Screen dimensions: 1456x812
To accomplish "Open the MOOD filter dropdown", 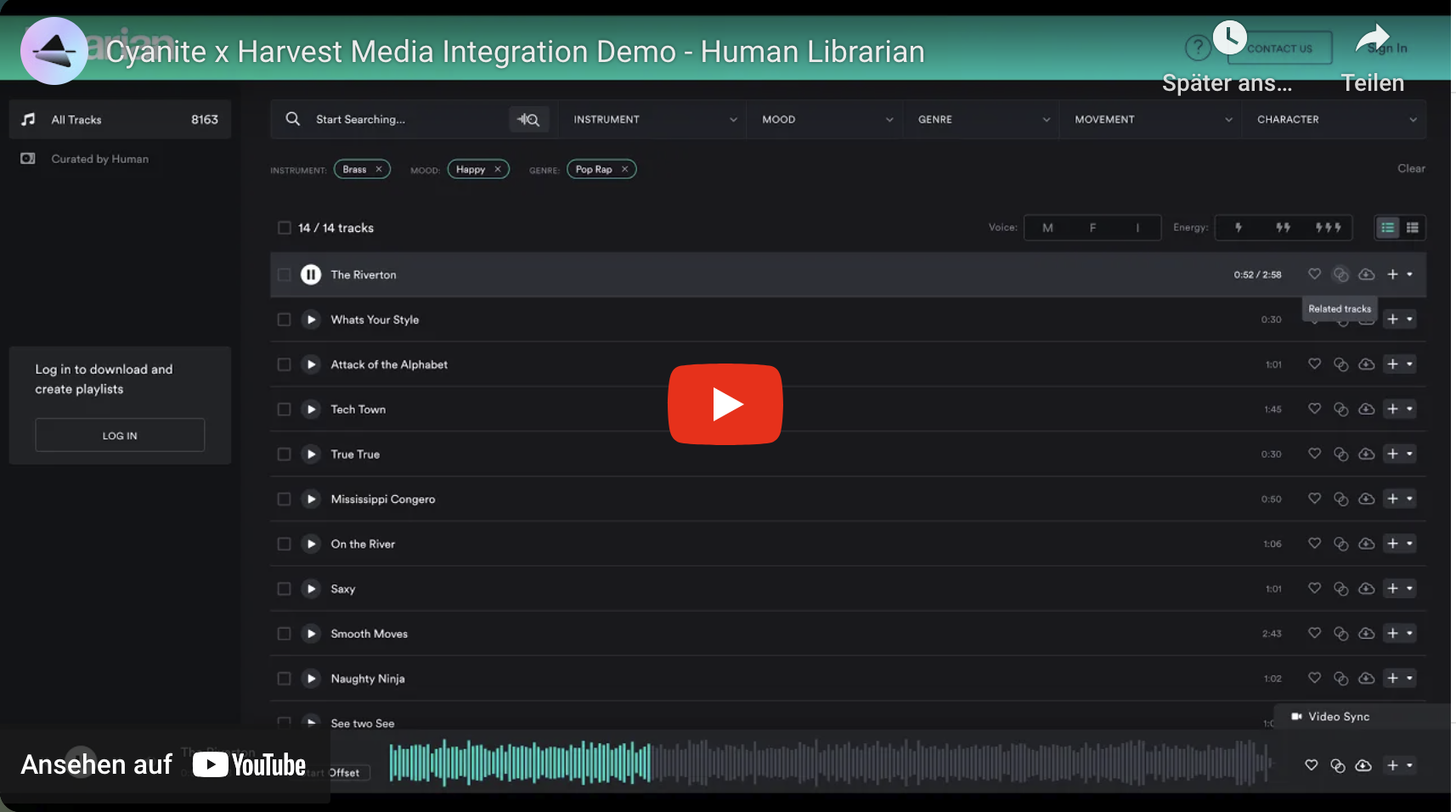I will [x=826, y=120].
